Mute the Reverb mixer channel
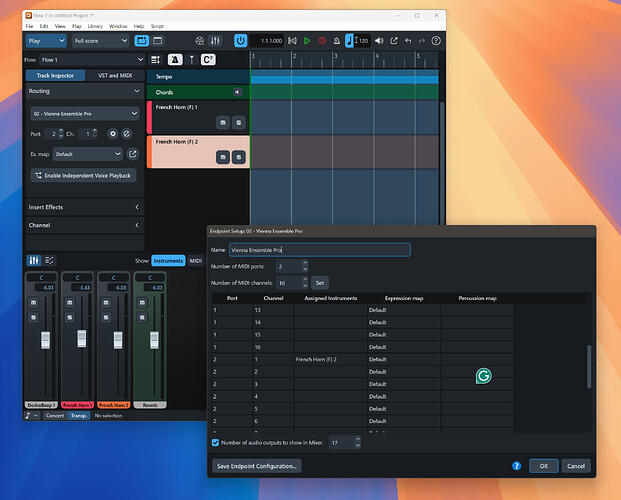The height and width of the screenshot is (500, 621). click(142, 303)
